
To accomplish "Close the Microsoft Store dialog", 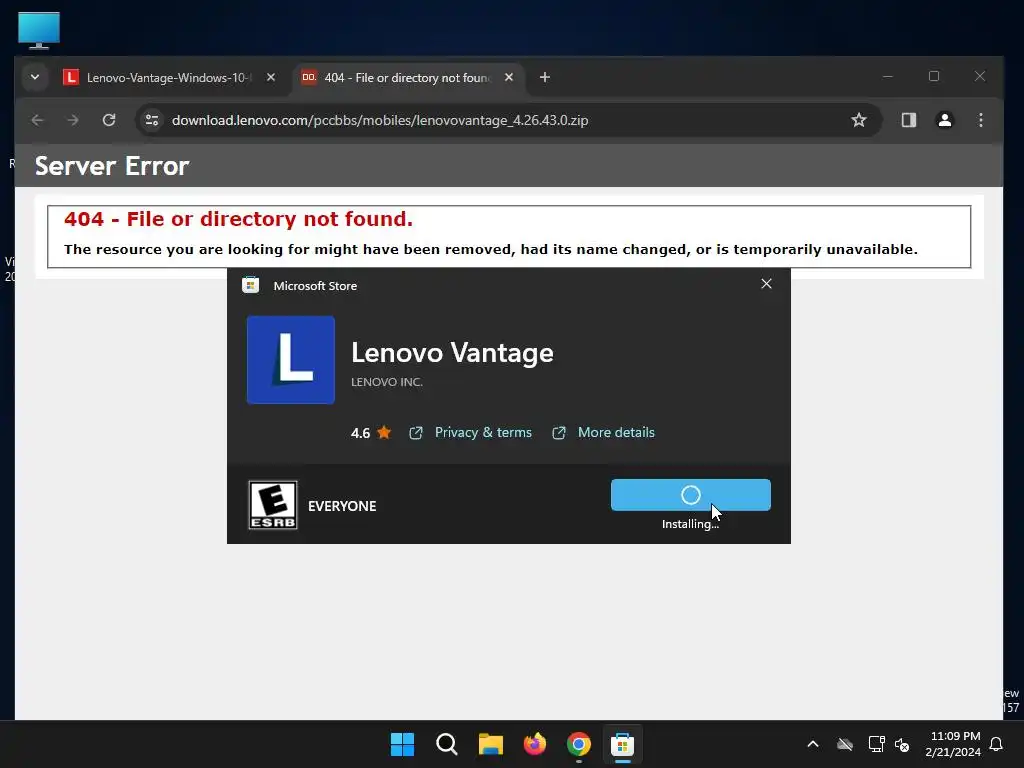I will (767, 283).
